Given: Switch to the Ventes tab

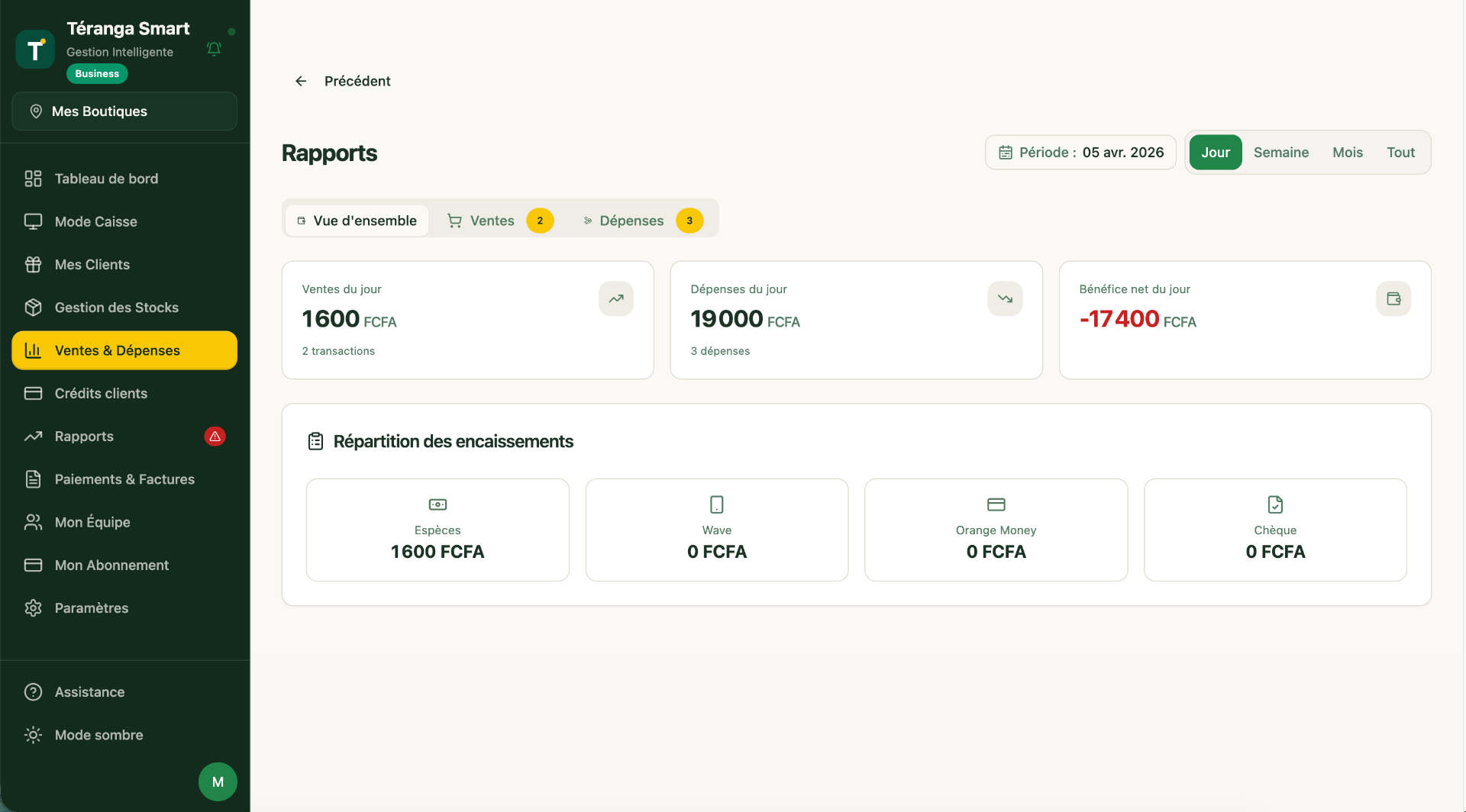Looking at the screenshot, I should [x=500, y=221].
